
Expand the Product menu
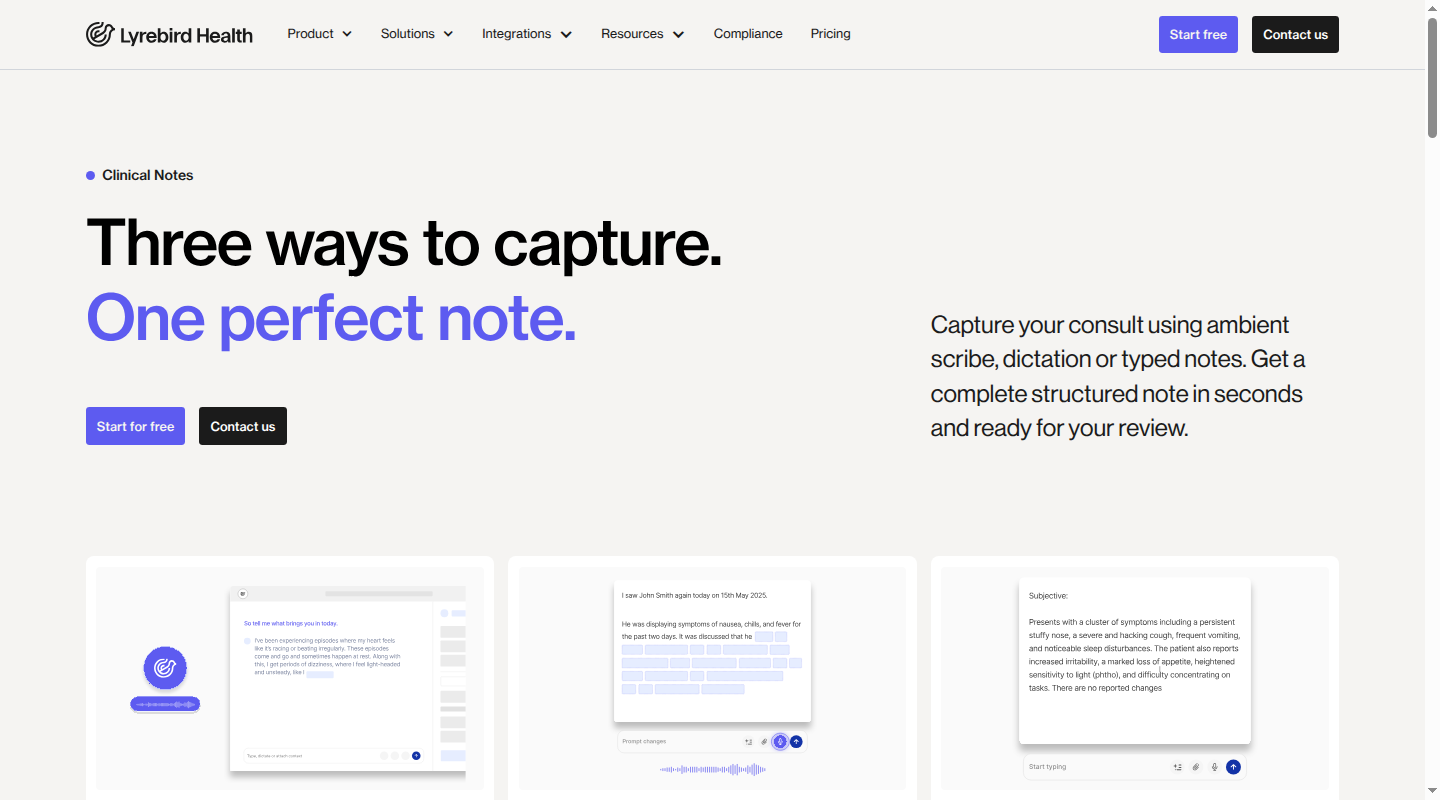[x=320, y=34]
